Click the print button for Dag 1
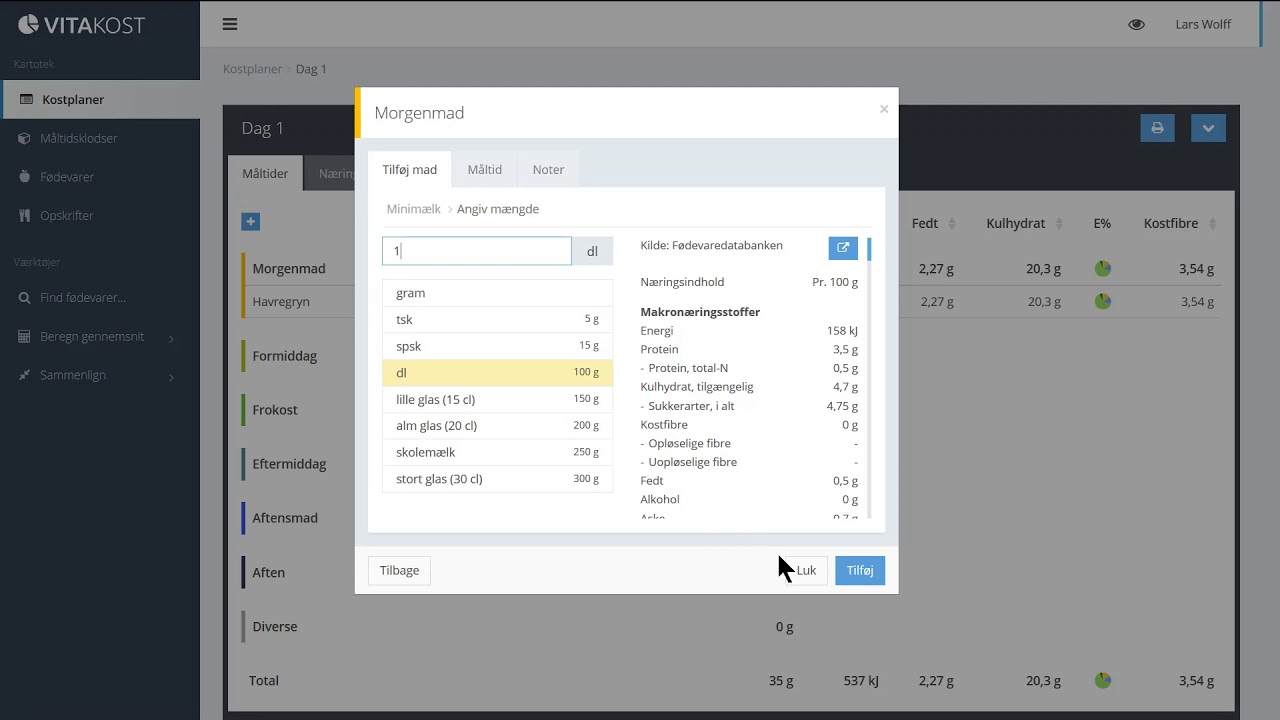The image size is (1280, 720). point(1157,128)
